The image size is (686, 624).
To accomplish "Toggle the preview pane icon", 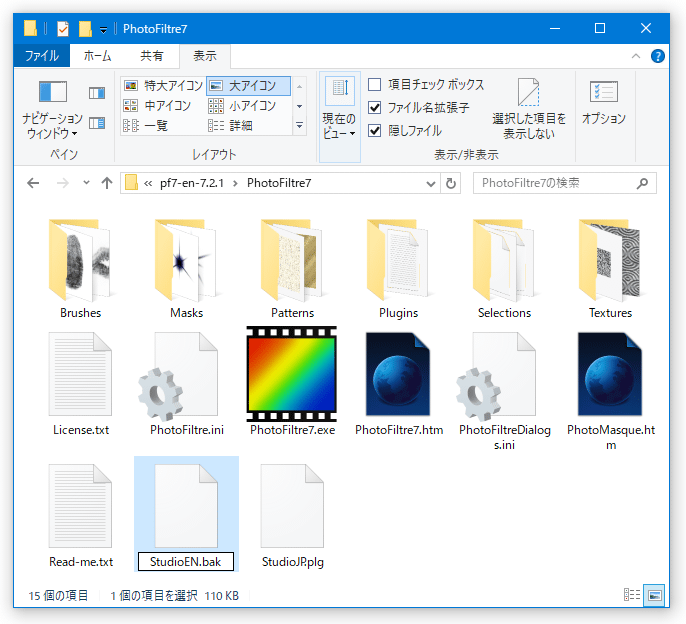I will click(x=97, y=93).
